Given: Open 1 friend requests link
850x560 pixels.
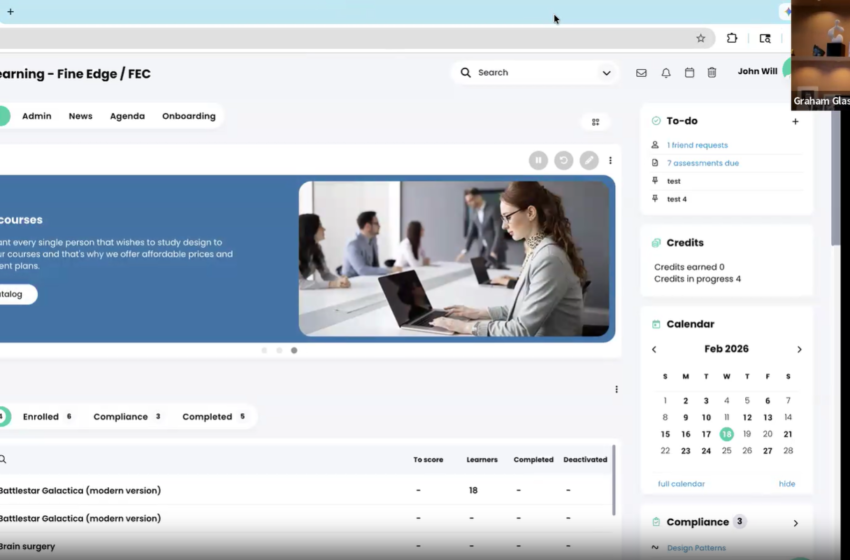Looking at the screenshot, I should click(x=697, y=145).
